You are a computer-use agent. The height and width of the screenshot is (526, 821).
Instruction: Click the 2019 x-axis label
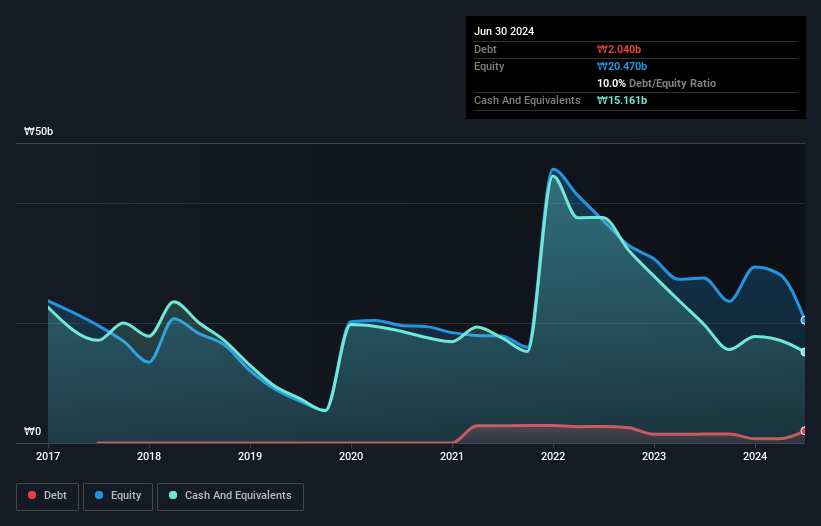click(250, 456)
